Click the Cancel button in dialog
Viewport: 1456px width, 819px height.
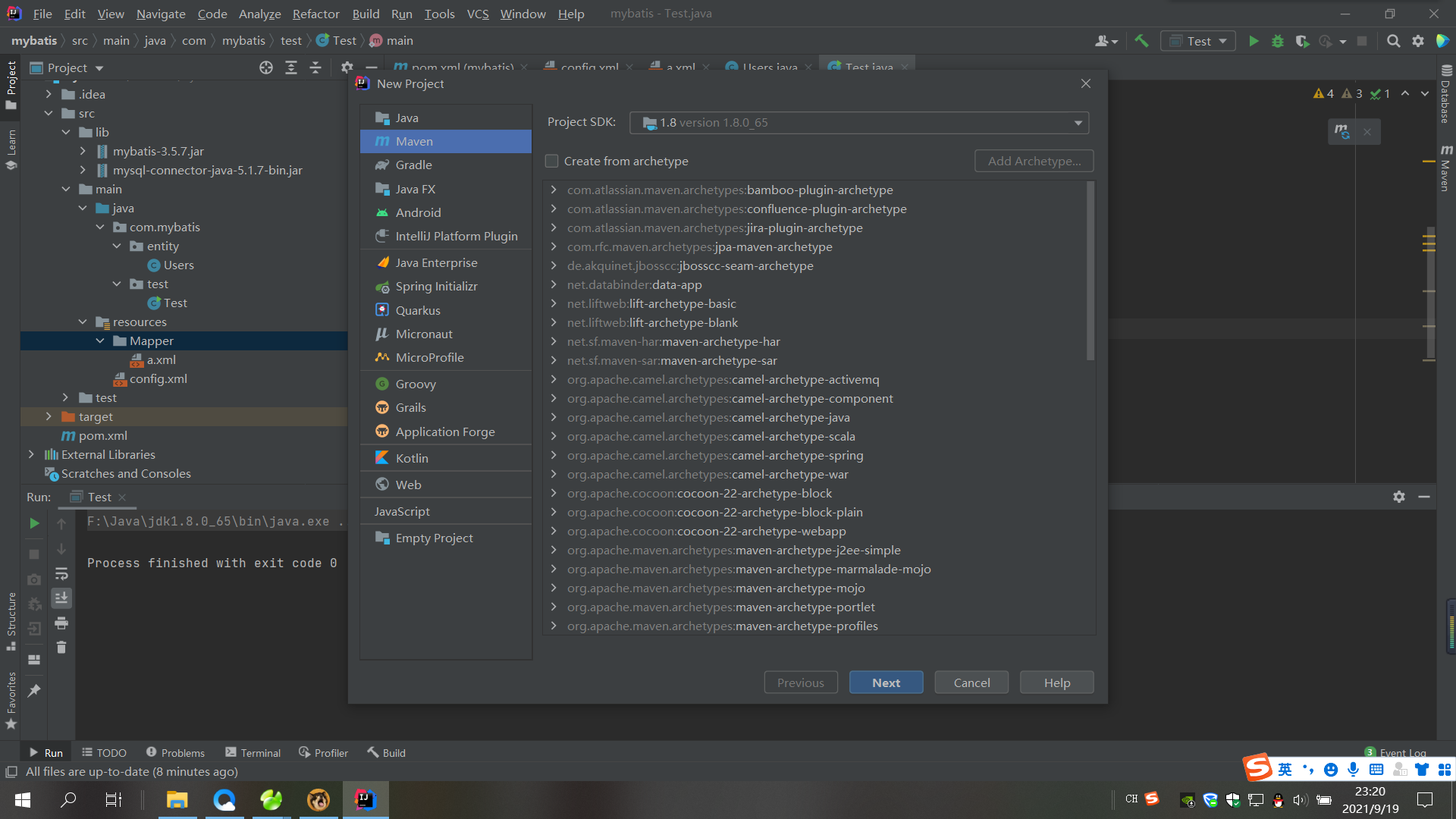971,682
